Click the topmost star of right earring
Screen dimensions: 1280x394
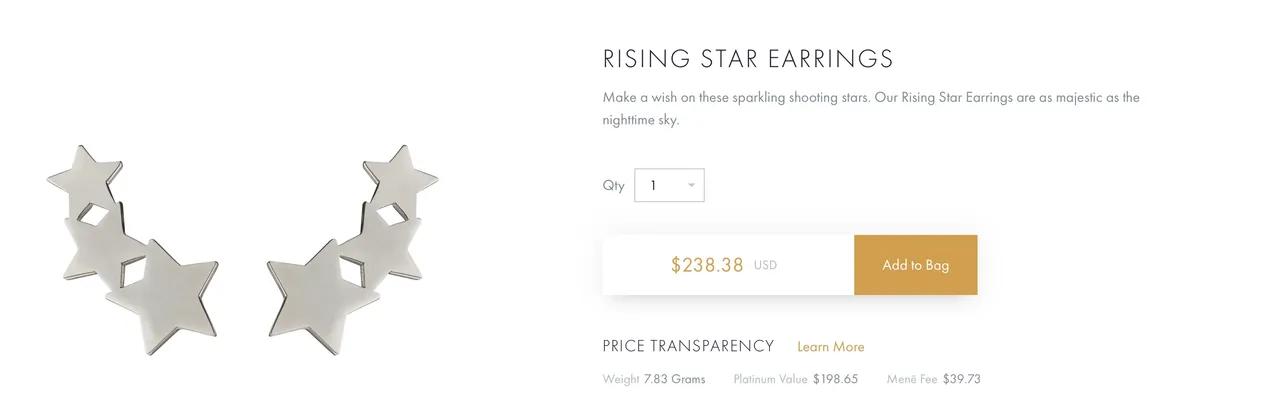click(401, 178)
